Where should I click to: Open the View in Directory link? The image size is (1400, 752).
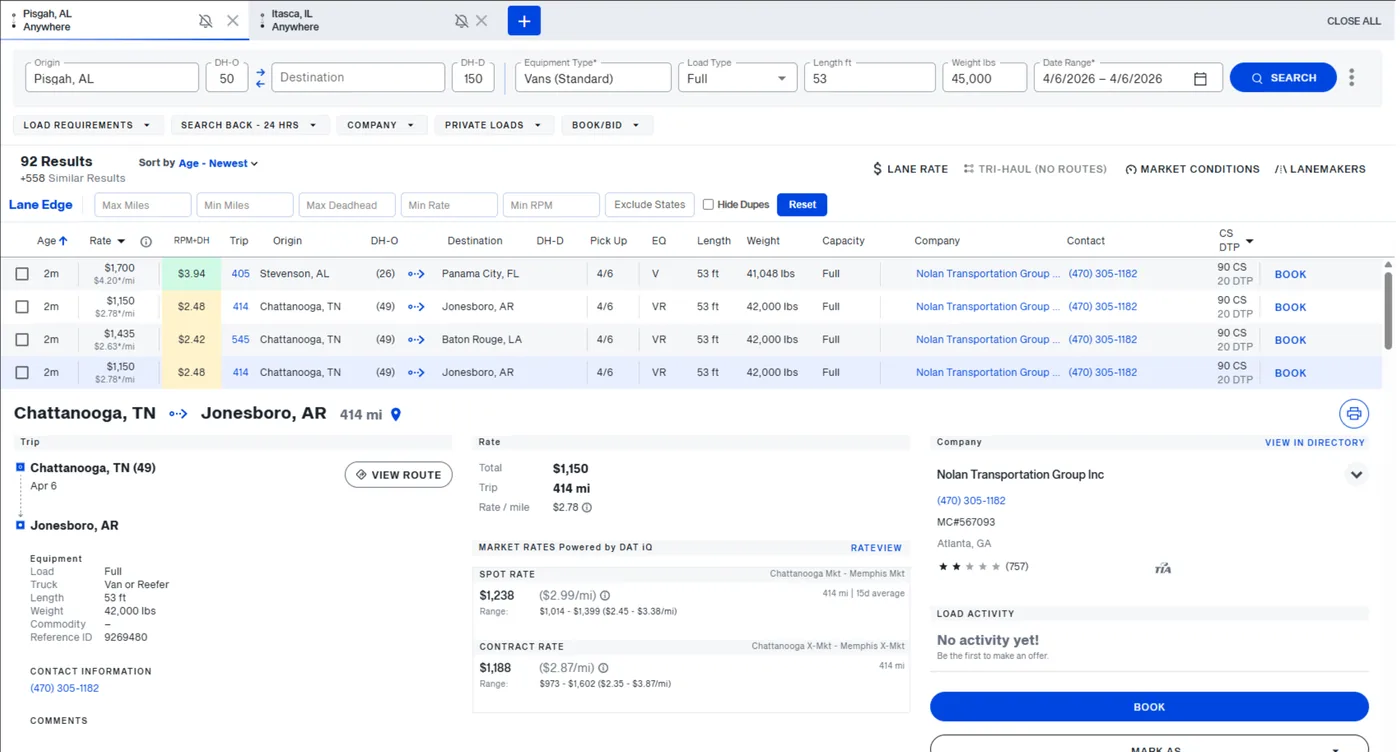[1314, 442]
